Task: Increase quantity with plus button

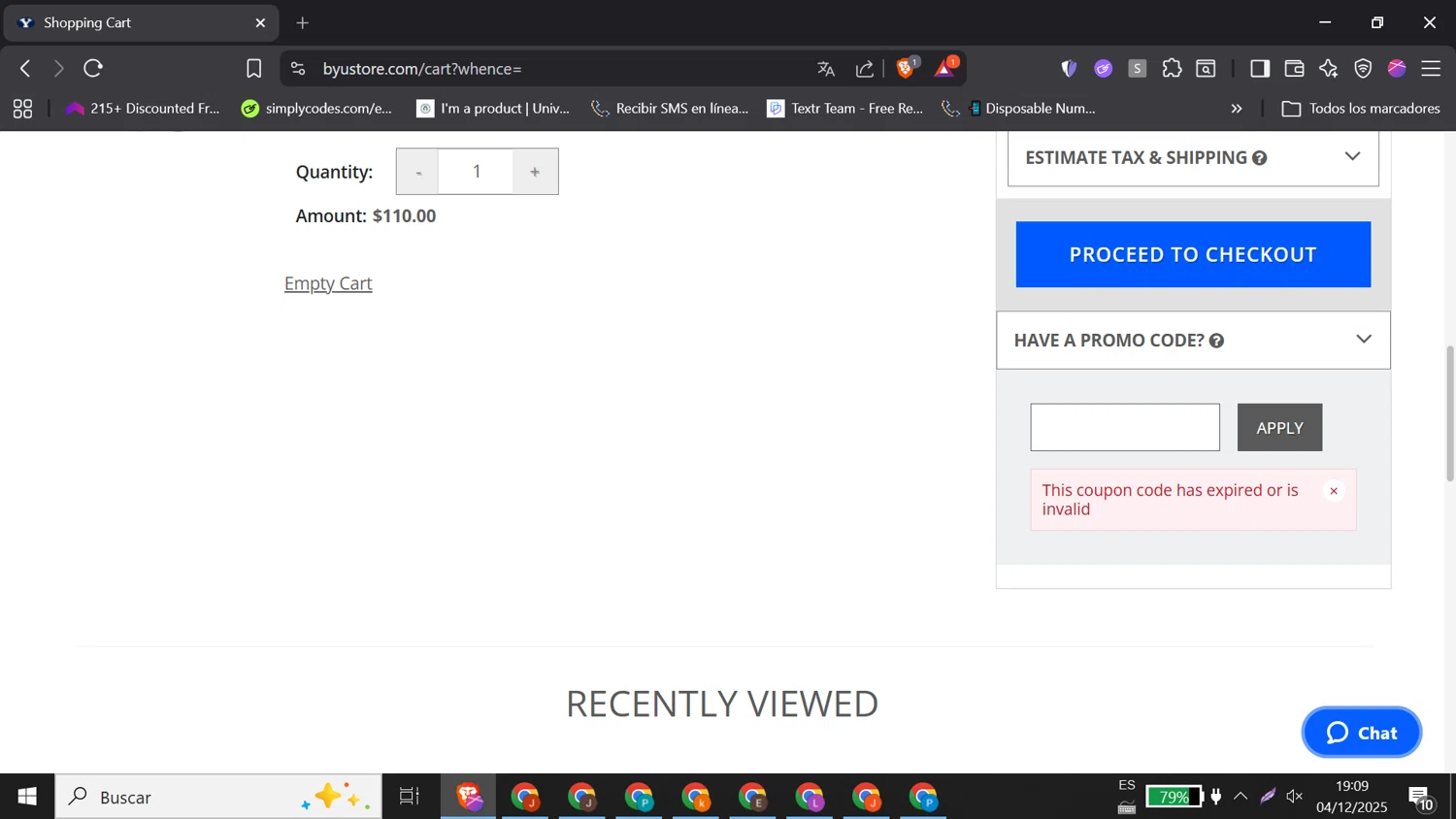Action: click(535, 172)
